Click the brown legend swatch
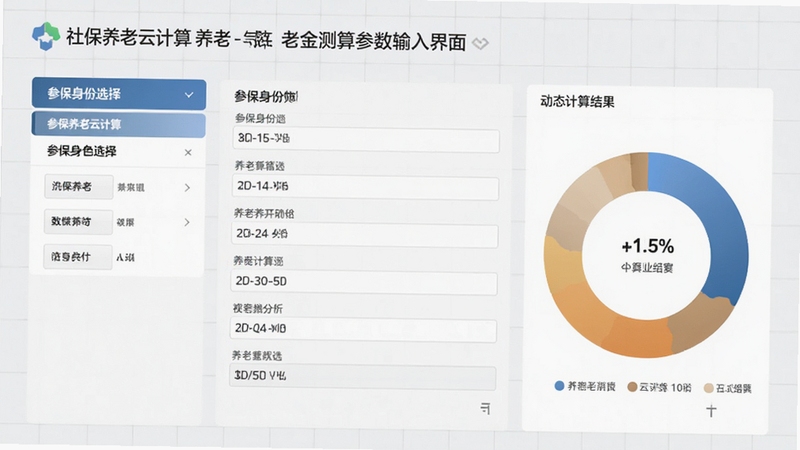 [632, 387]
